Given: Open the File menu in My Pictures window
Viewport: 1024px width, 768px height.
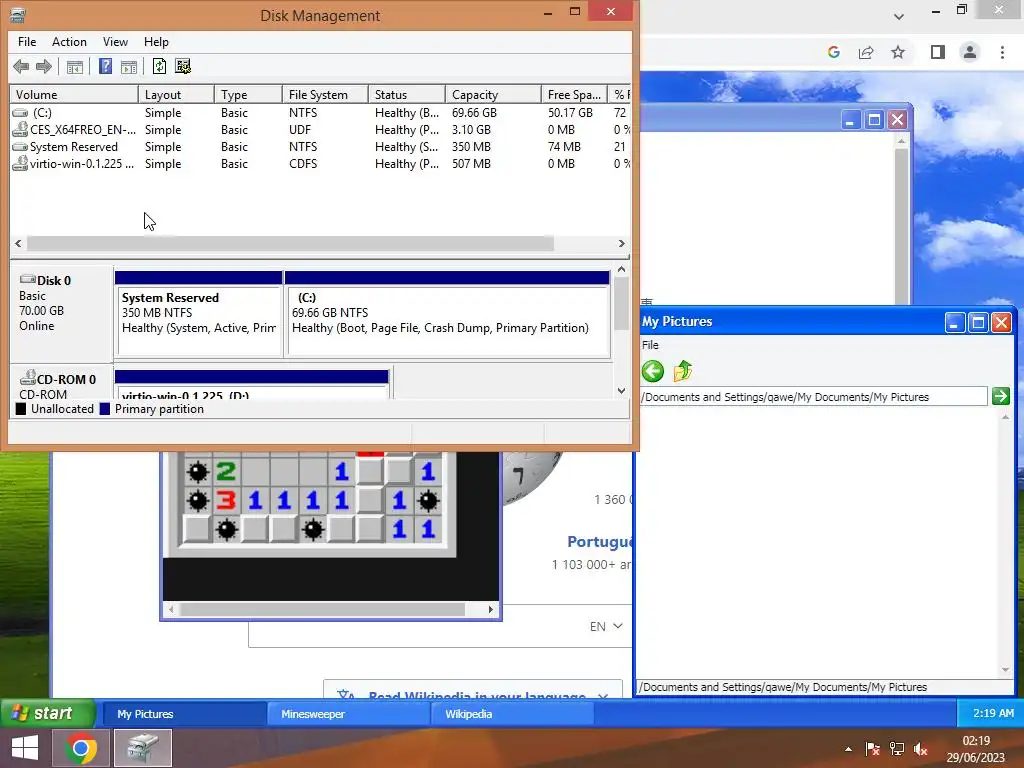Looking at the screenshot, I should pyautogui.click(x=650, y=345).
